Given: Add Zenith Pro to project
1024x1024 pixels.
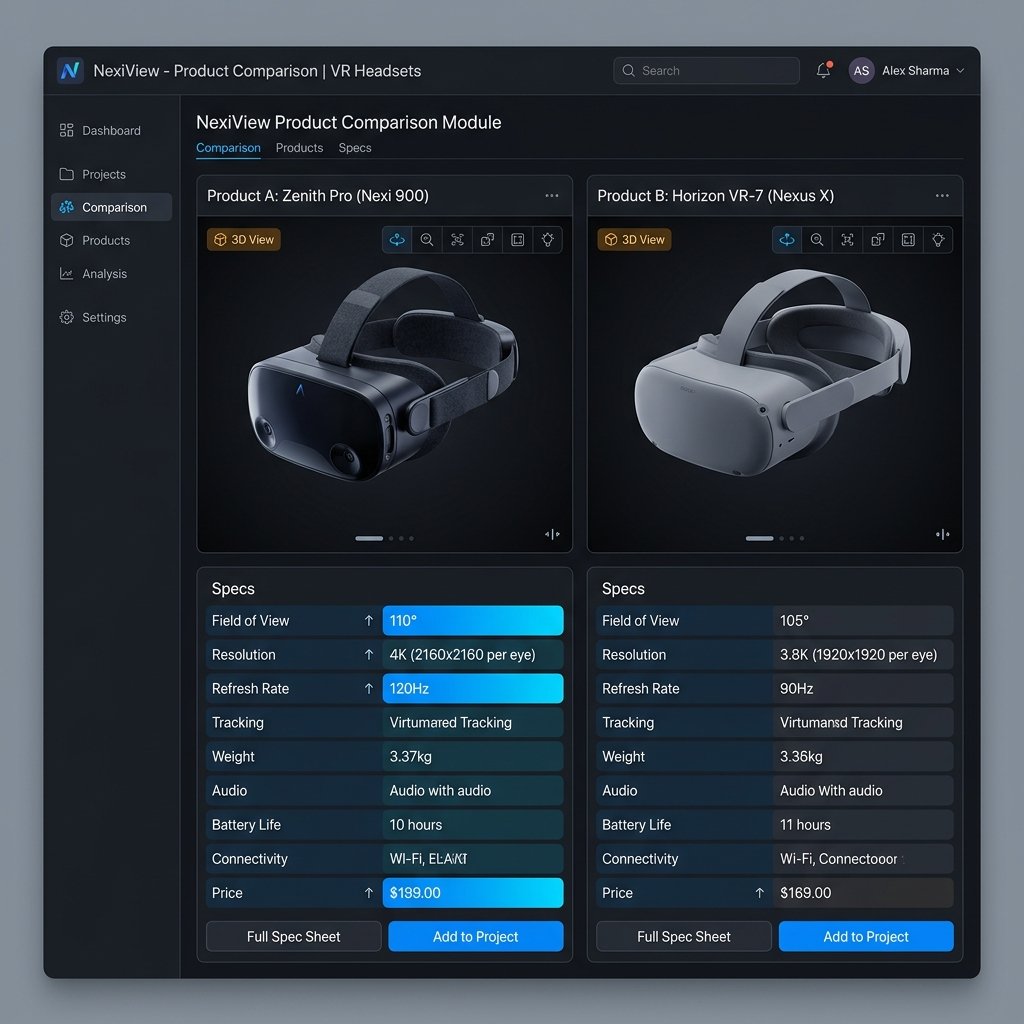Looking at the screenshot, I should tap(475, 936).
